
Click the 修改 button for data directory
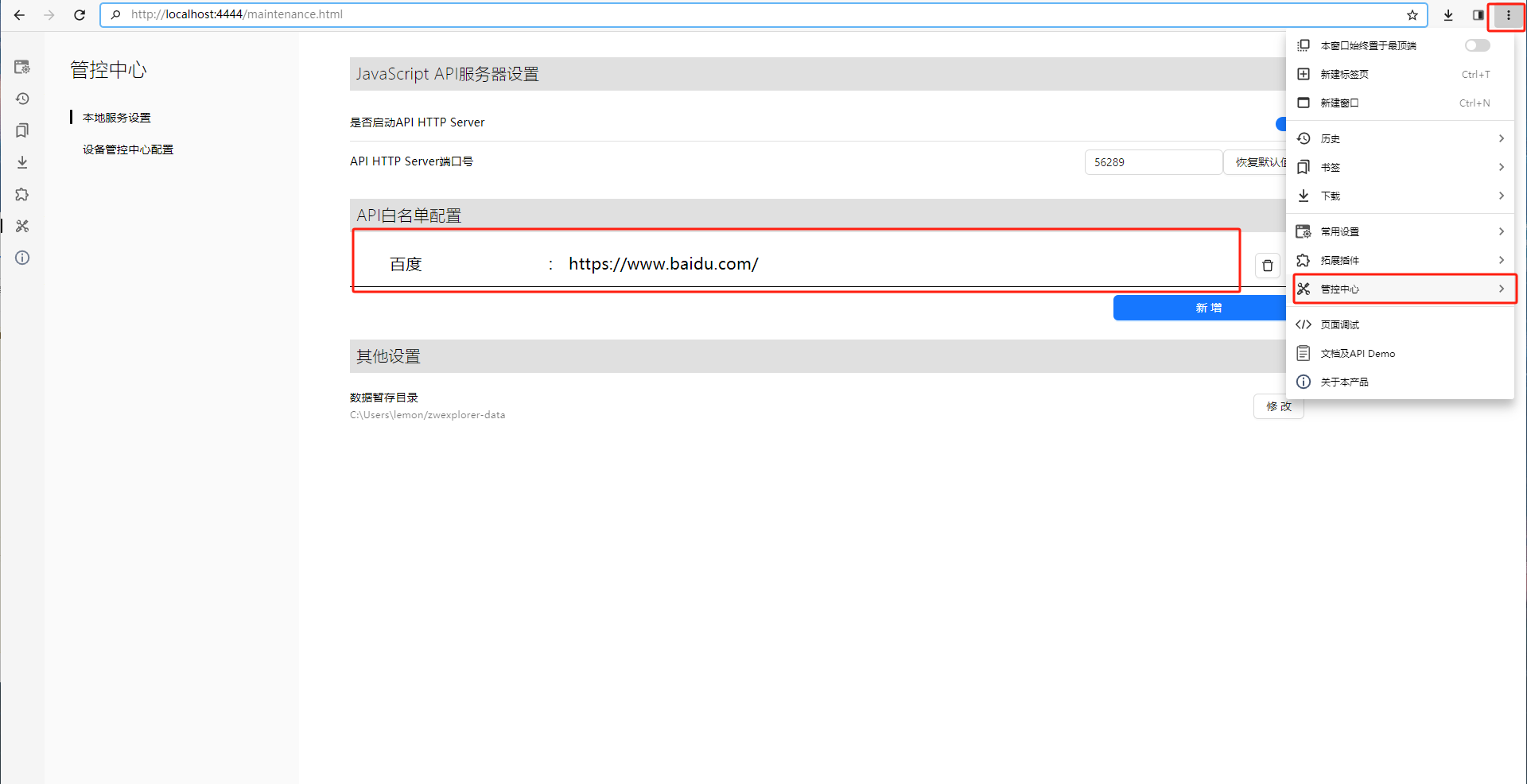[1279, 406]
